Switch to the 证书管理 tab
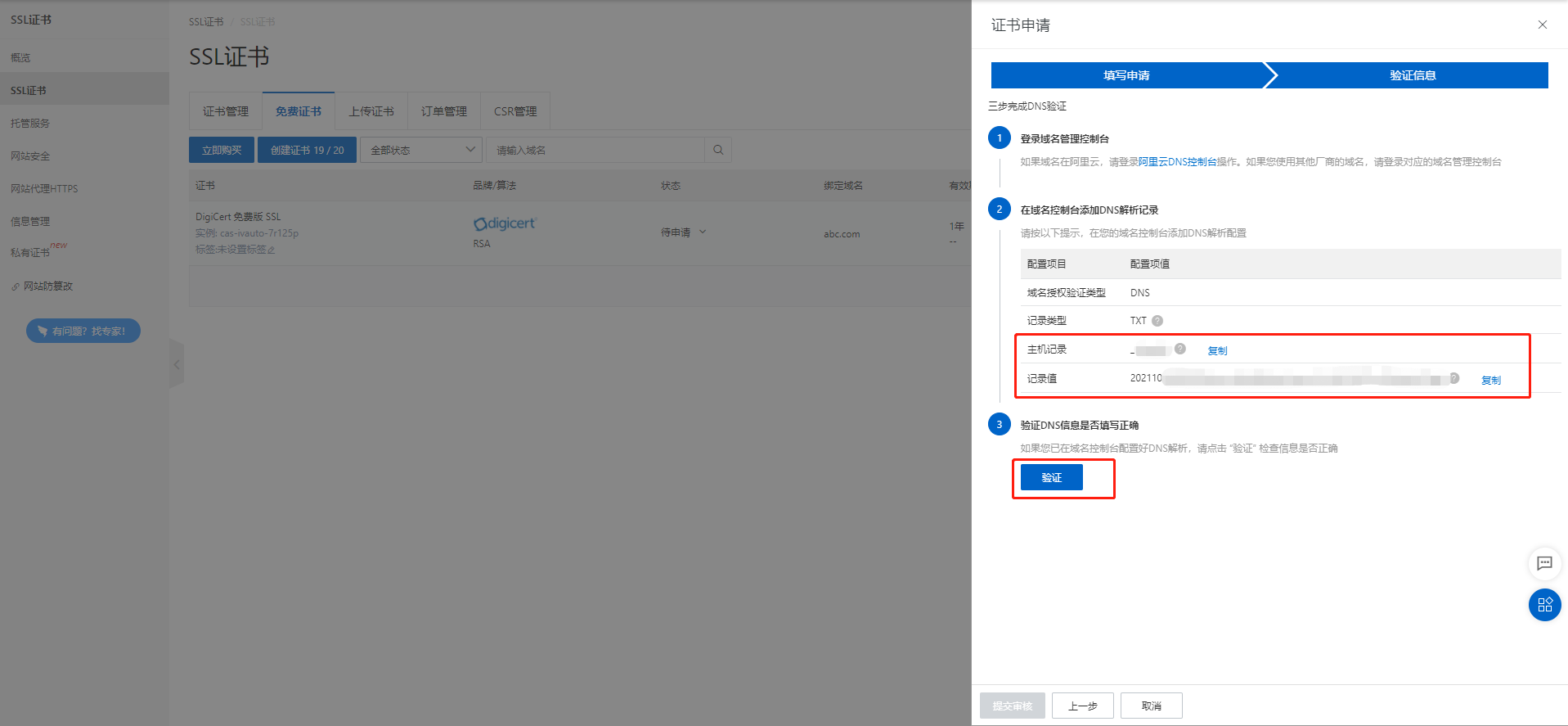 (x=225, y=111)
